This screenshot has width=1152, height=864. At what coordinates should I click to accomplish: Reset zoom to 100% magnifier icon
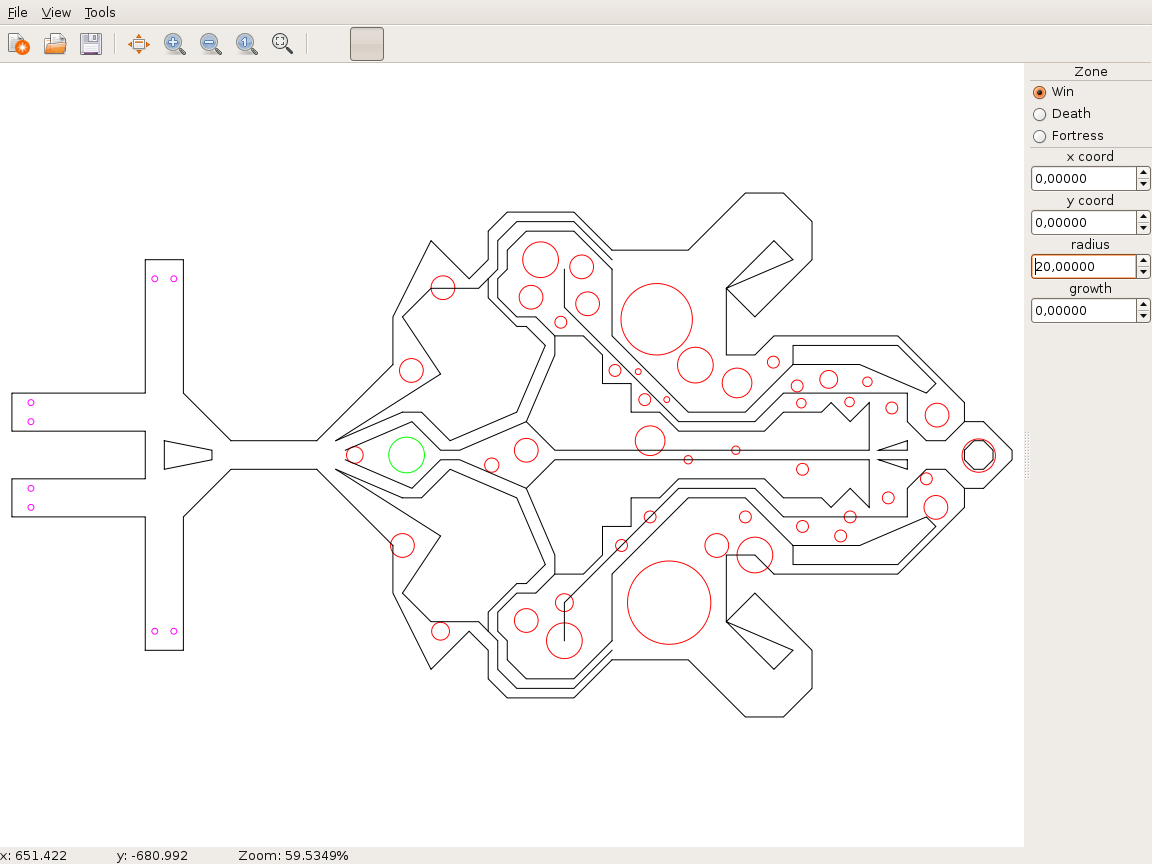pos(247,44)
